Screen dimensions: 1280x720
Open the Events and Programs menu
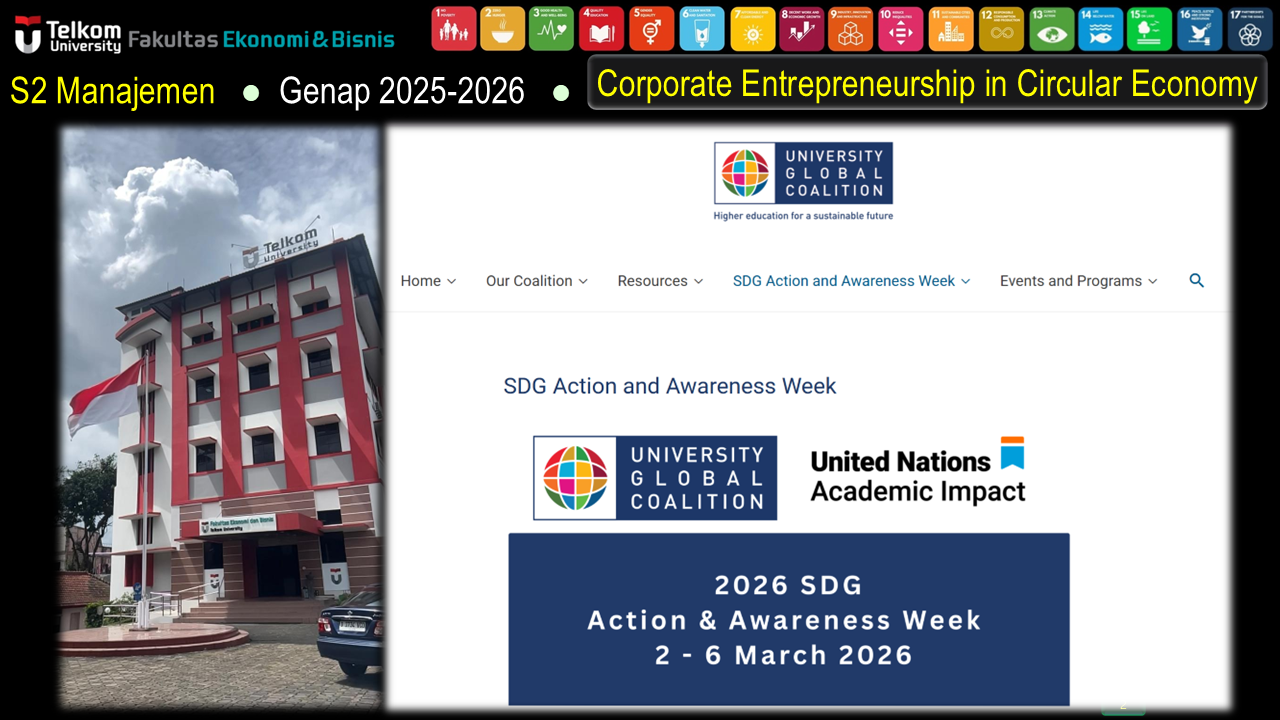coord(1078,281)
